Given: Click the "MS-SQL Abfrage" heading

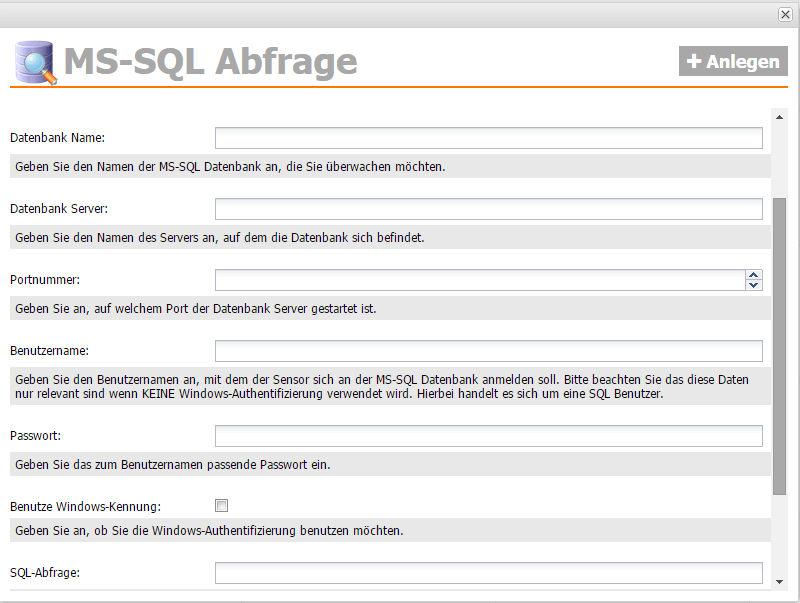Looking at the screenshot, I should (210, 62).
